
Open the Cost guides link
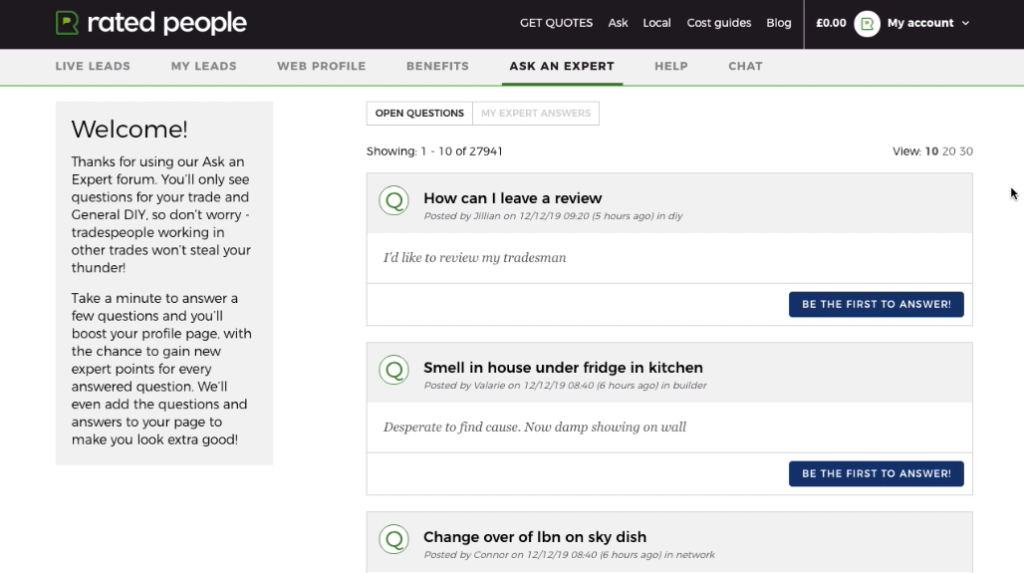(x=718, y=23)
